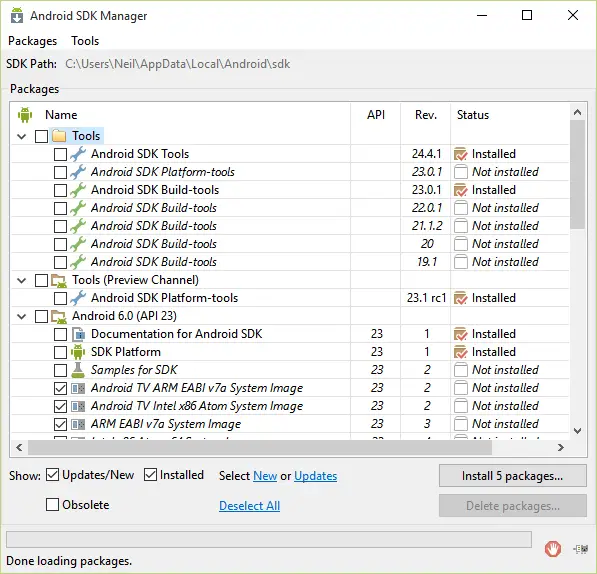
Task: Check the Samples for SDK checkbox
Action: click(60, 370)
